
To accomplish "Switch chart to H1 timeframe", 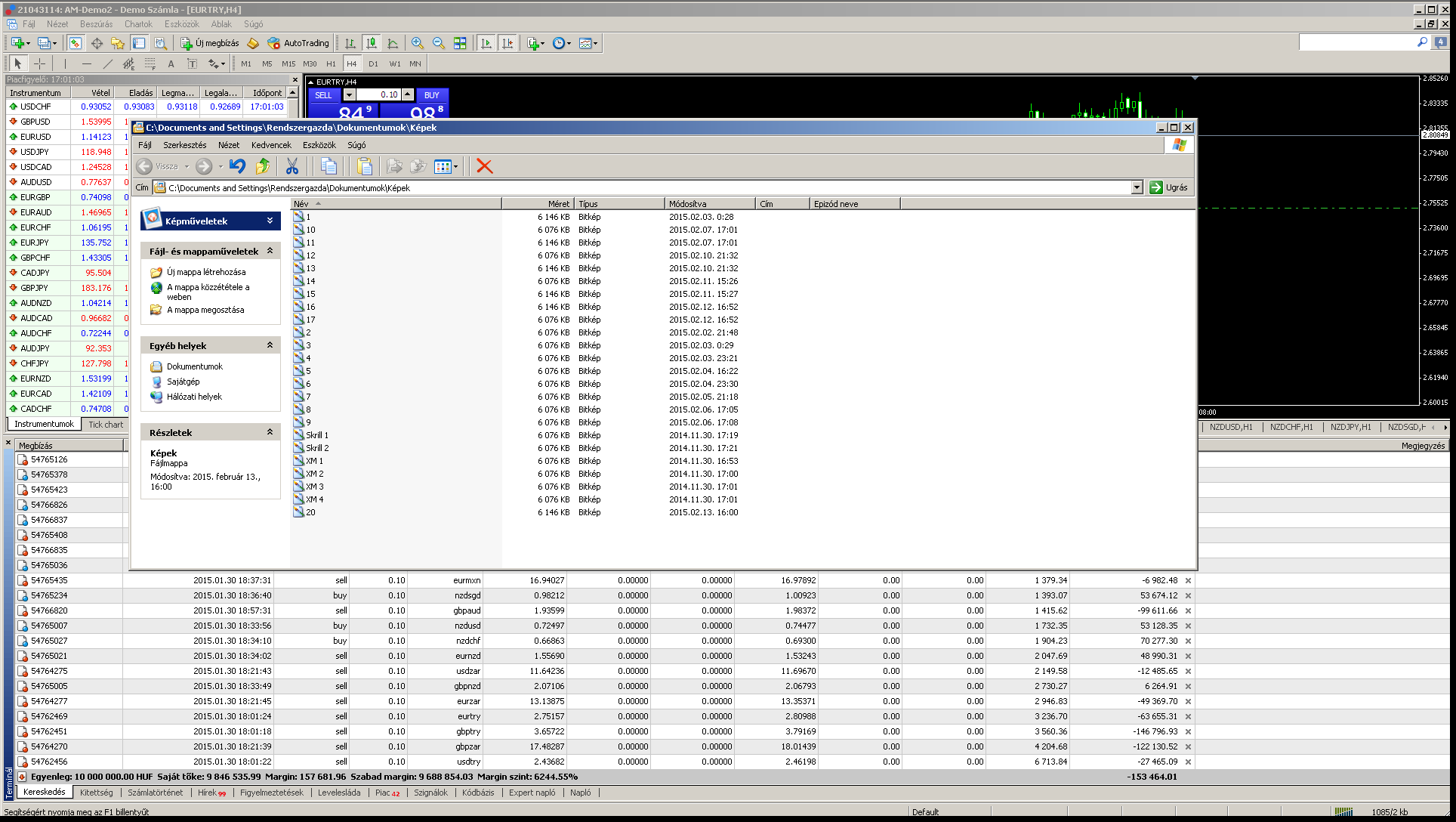I will tap(331, 63).
